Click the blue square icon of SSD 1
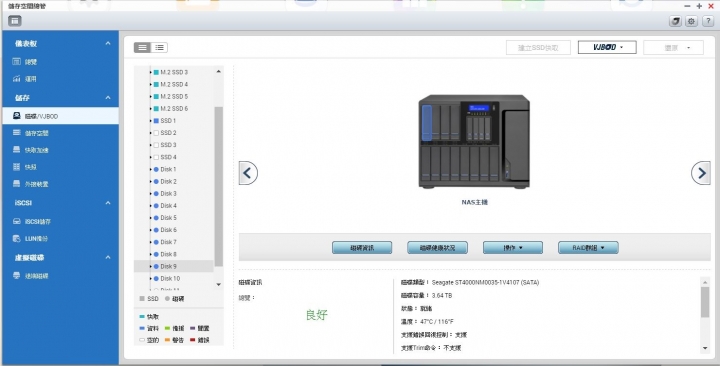The width and height of the screenshot is (720, 366). pyautogui.click(x=156, y=121)
